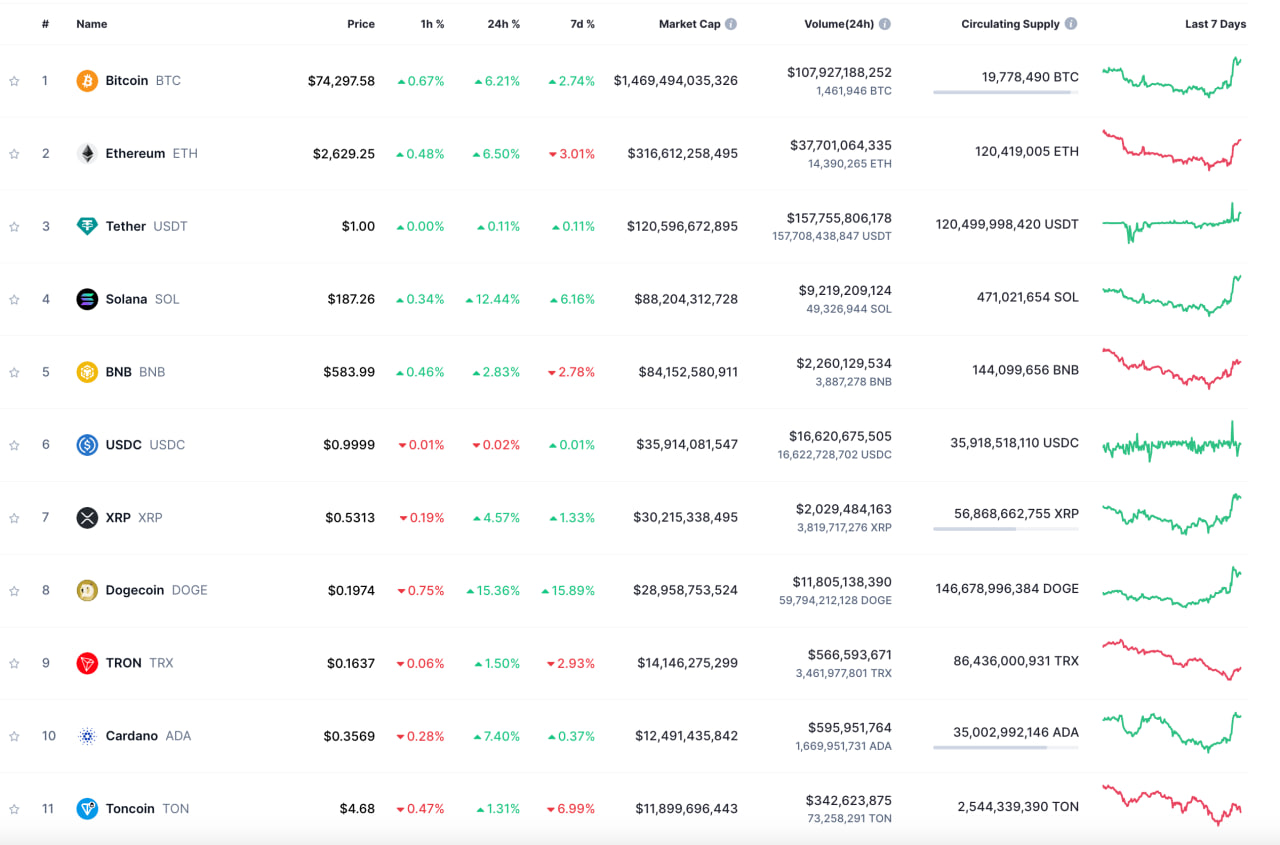Click the Tether coin logo
The width and height of the screenshot is (1280, 845).
pos(87,226)
